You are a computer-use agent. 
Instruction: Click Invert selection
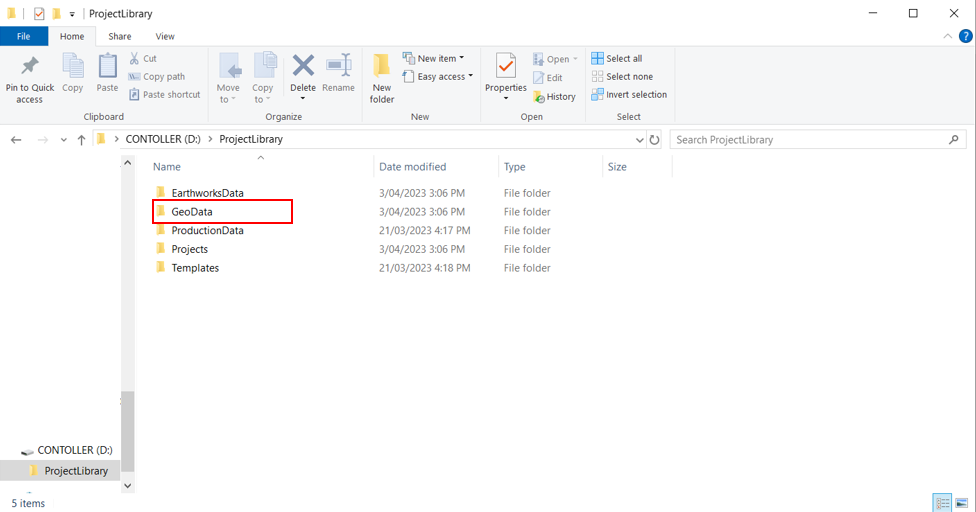click(629, 95)
